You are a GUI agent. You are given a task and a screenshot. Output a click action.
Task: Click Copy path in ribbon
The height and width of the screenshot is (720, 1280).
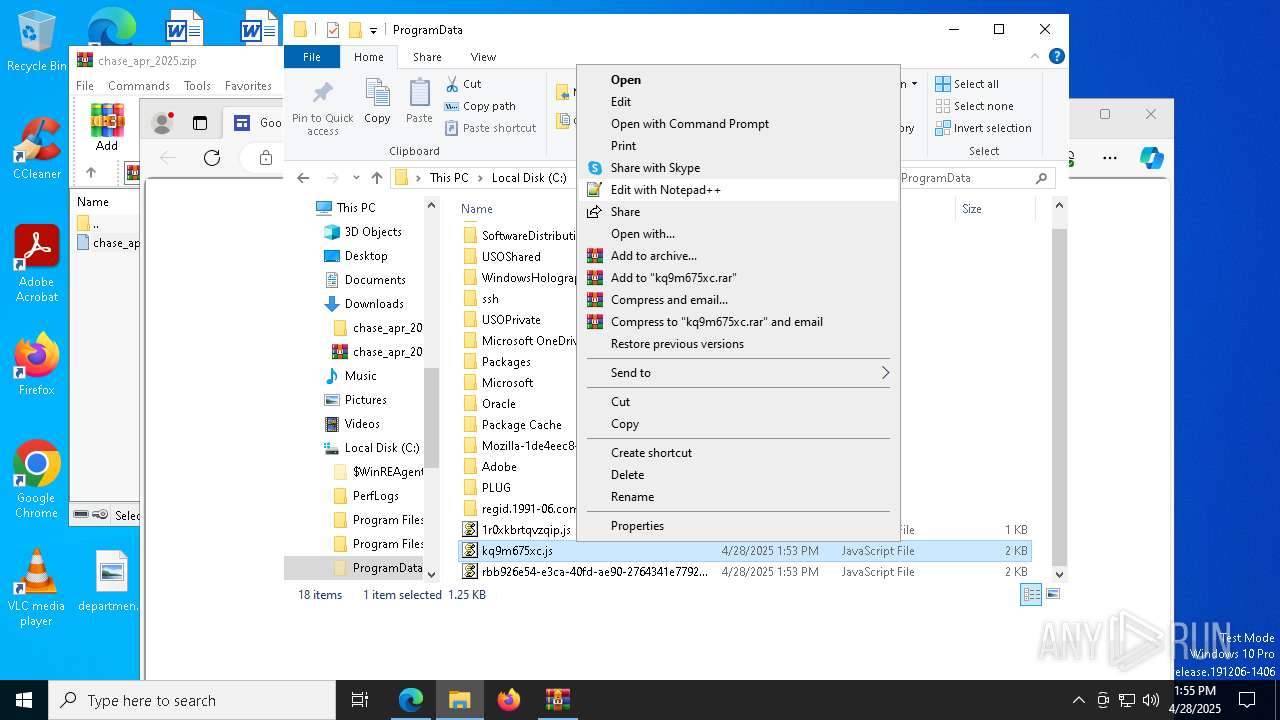(x=480, y=106)
